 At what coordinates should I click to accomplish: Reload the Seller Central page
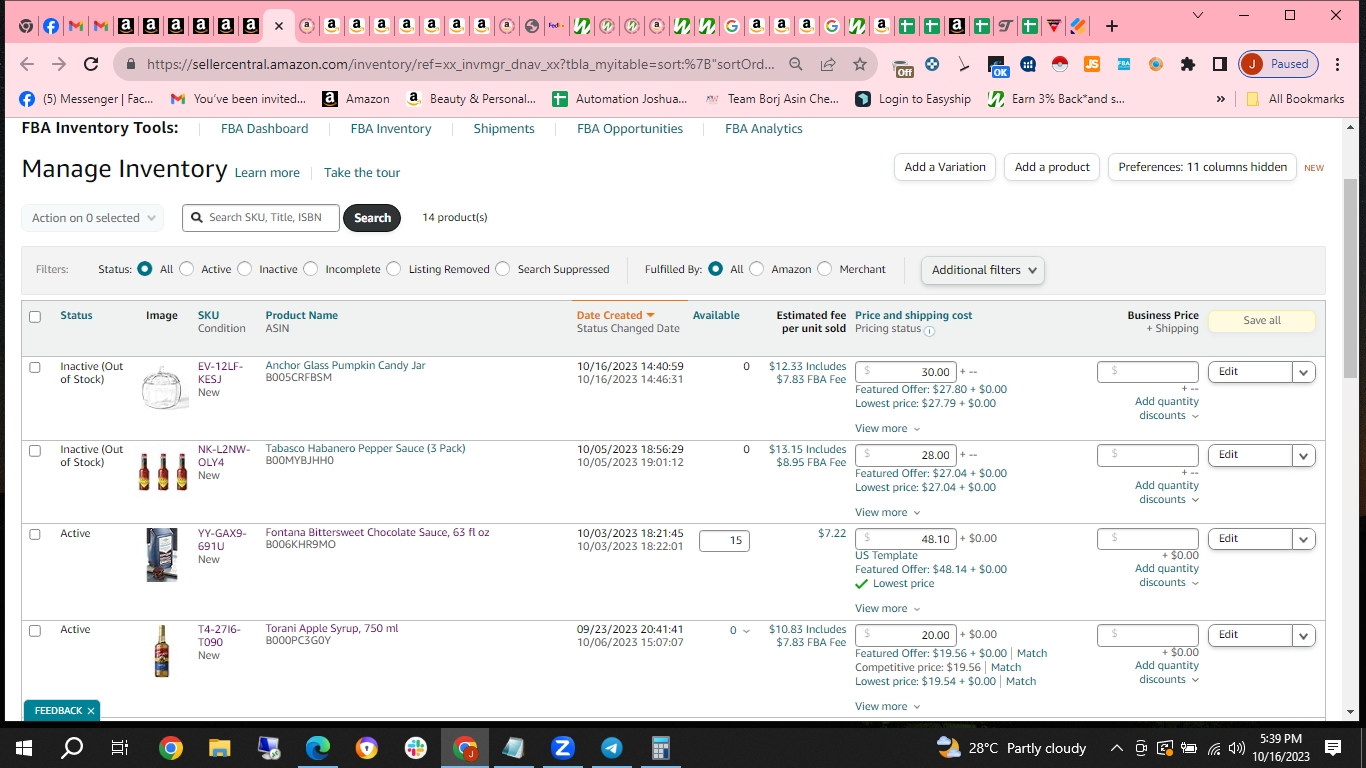point(91,64)
